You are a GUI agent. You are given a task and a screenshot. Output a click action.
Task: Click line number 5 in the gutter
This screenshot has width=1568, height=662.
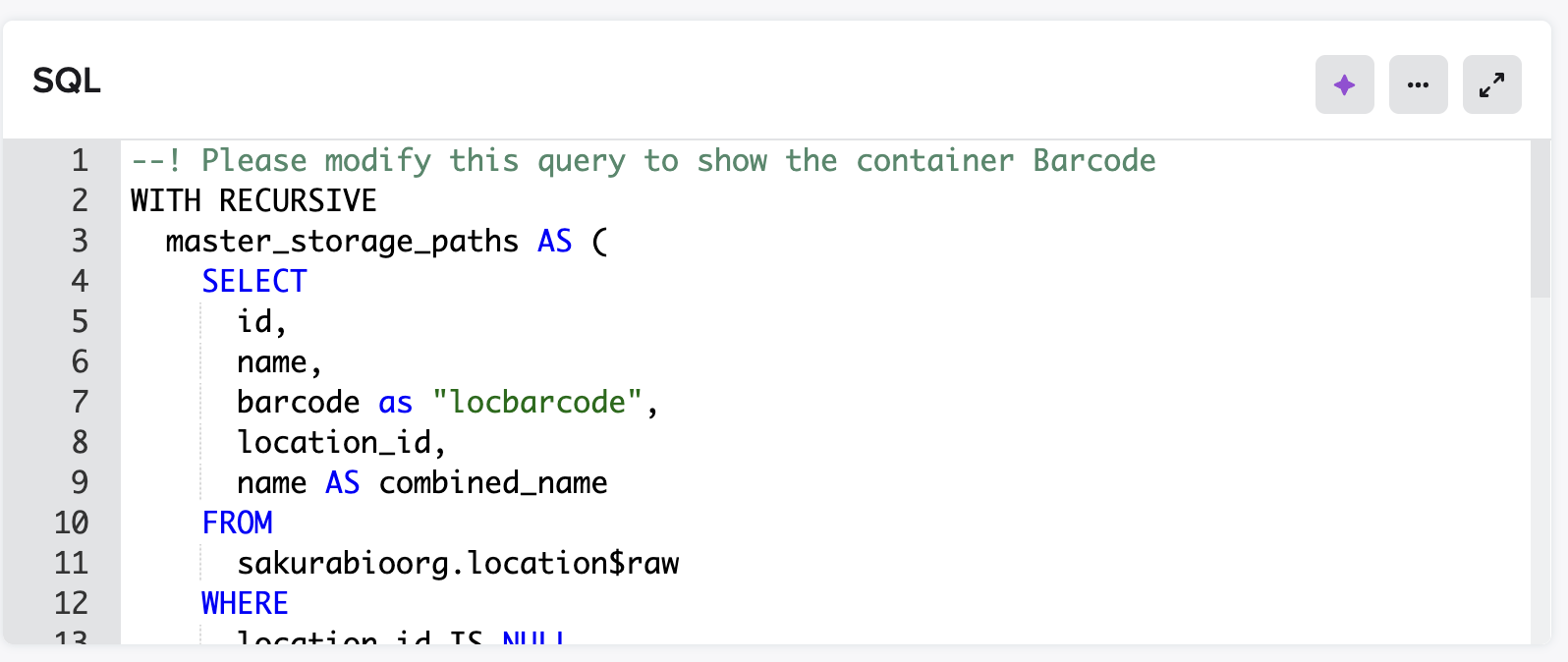click(x=80, y=322)
